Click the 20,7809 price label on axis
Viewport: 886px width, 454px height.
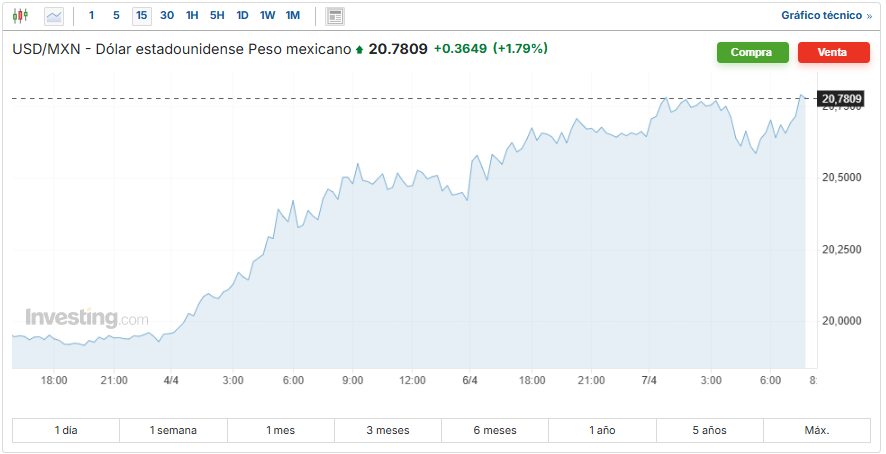click(x=841, y=100)
